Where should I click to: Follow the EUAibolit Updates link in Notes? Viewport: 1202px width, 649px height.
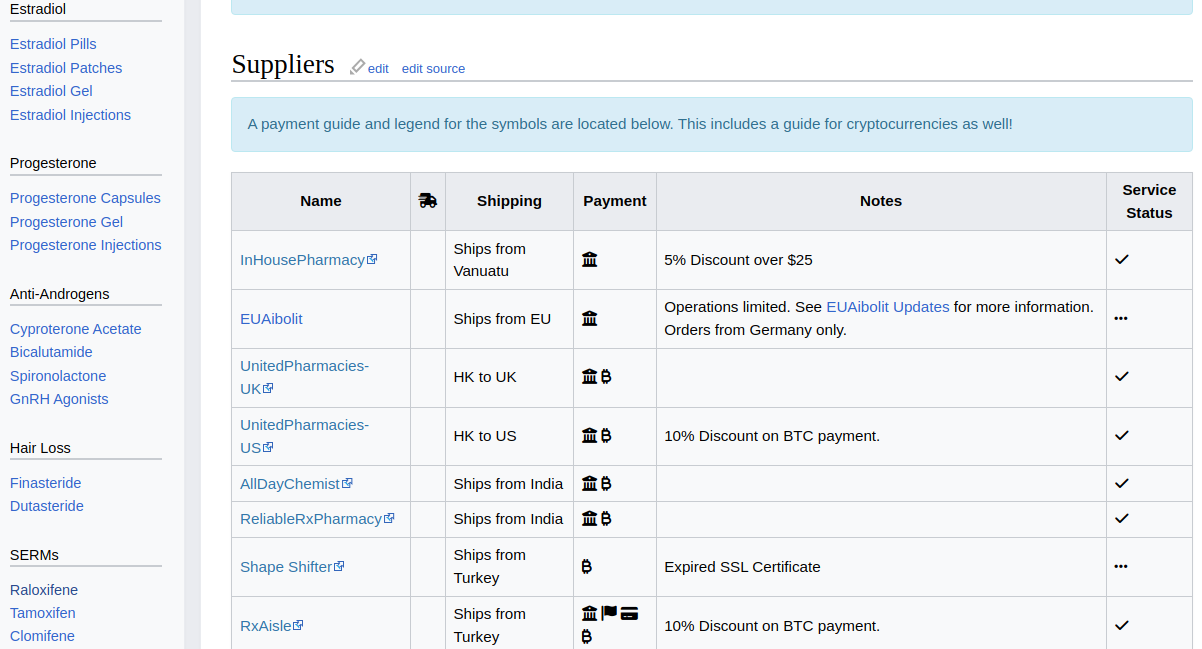(888, 307)
